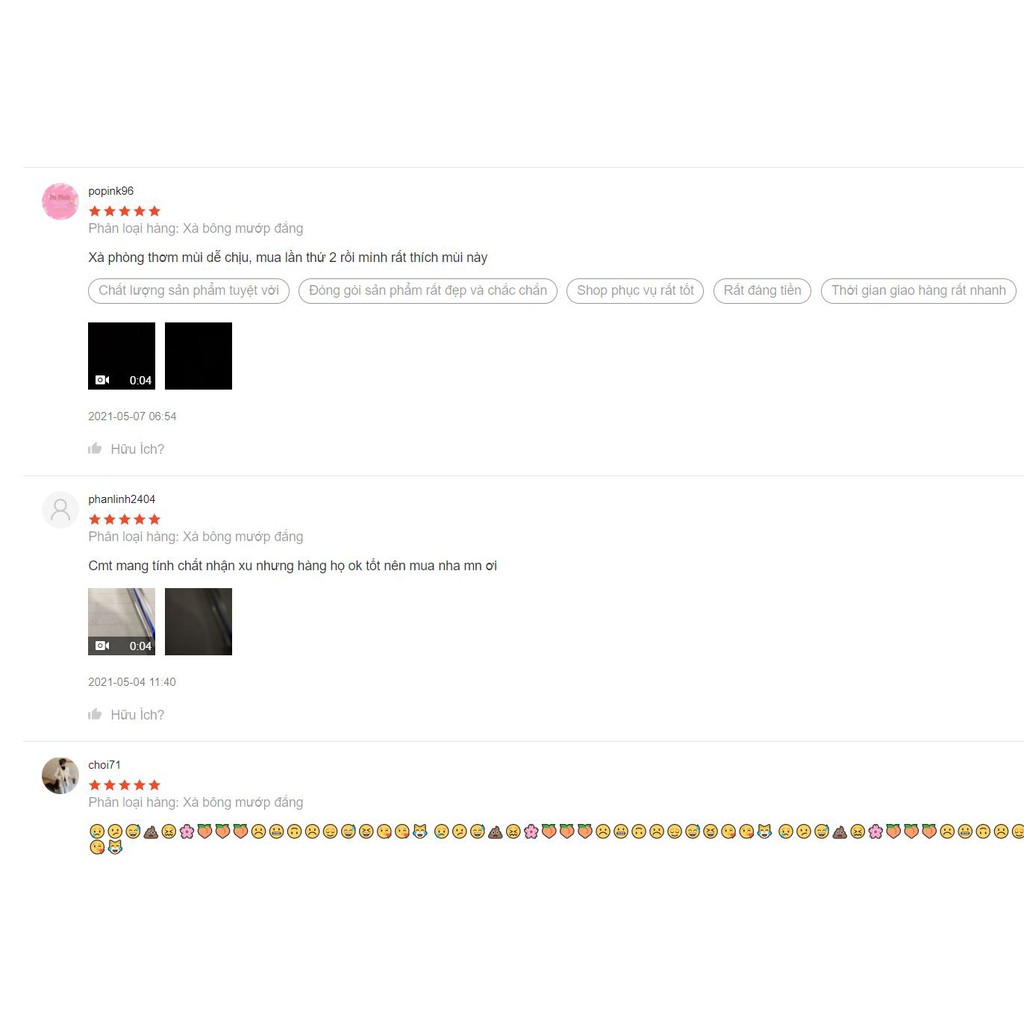Open the popink96 username link
Screen dimensions: 1024x1024
pyautogui.click(x=111, y=191)
